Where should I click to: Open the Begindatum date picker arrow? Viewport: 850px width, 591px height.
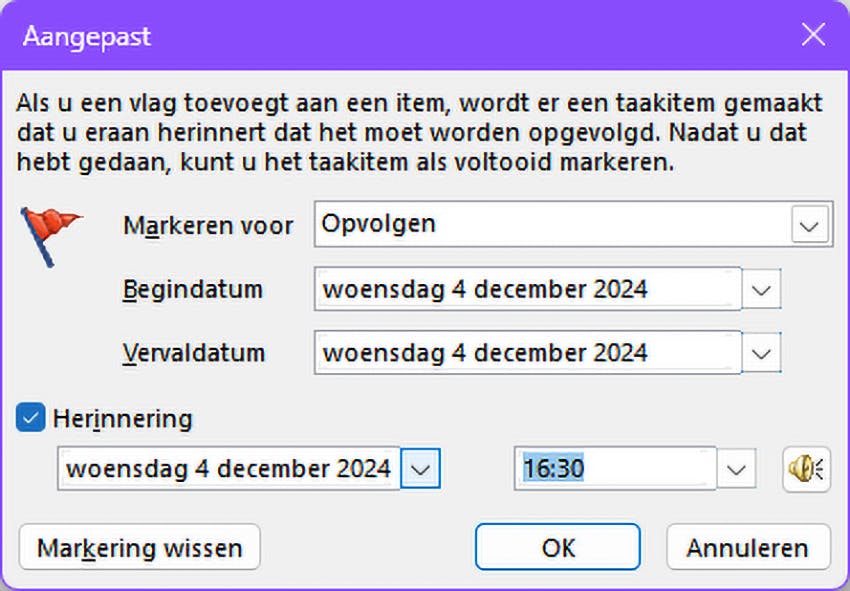(762, 291)
